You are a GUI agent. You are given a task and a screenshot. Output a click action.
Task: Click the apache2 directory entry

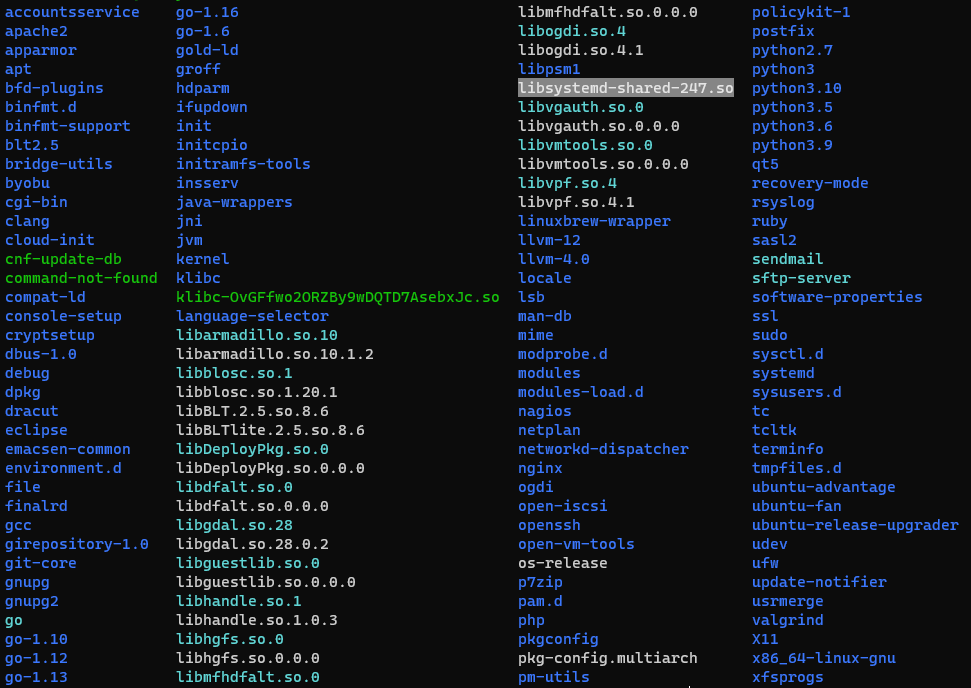[37, 31]
